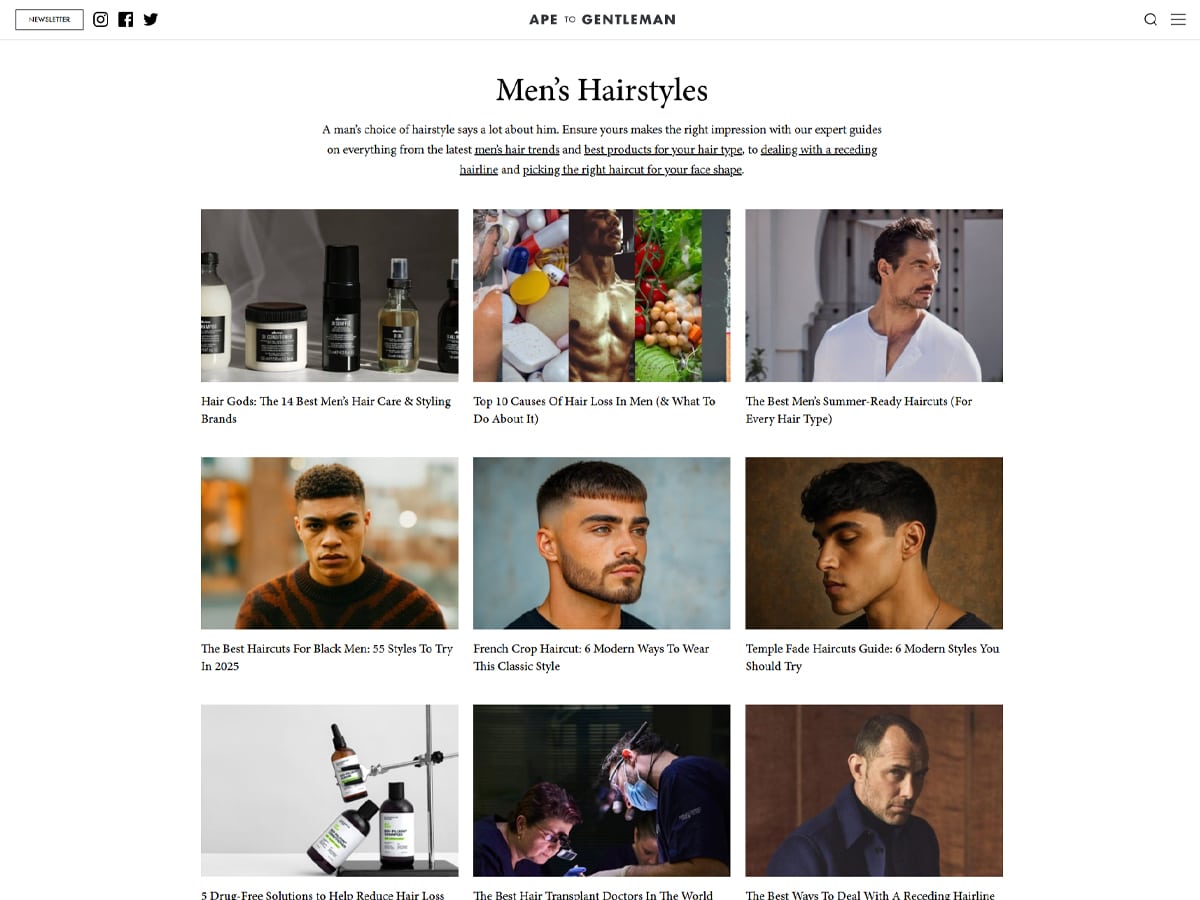Viewport: 1200px width, 900px height.
Task: Open the hamburger menu icon
Action: (x=1178, y=19)
